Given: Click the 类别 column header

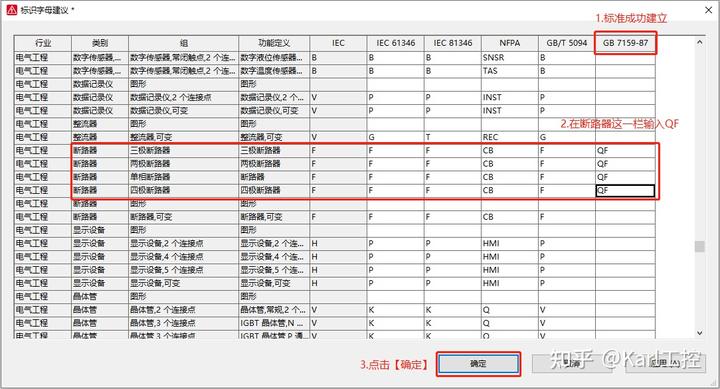Looking at the screenshot, I should coord(100,43).
